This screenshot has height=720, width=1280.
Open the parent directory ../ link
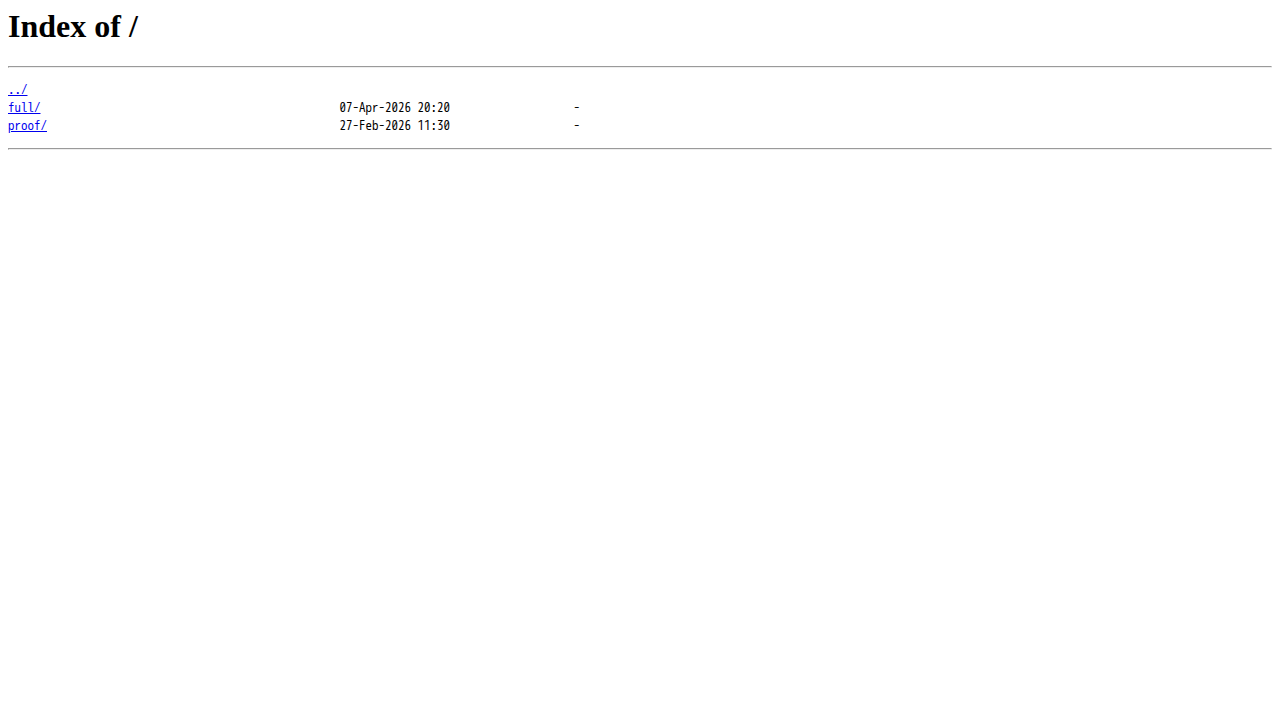point(17,90)
